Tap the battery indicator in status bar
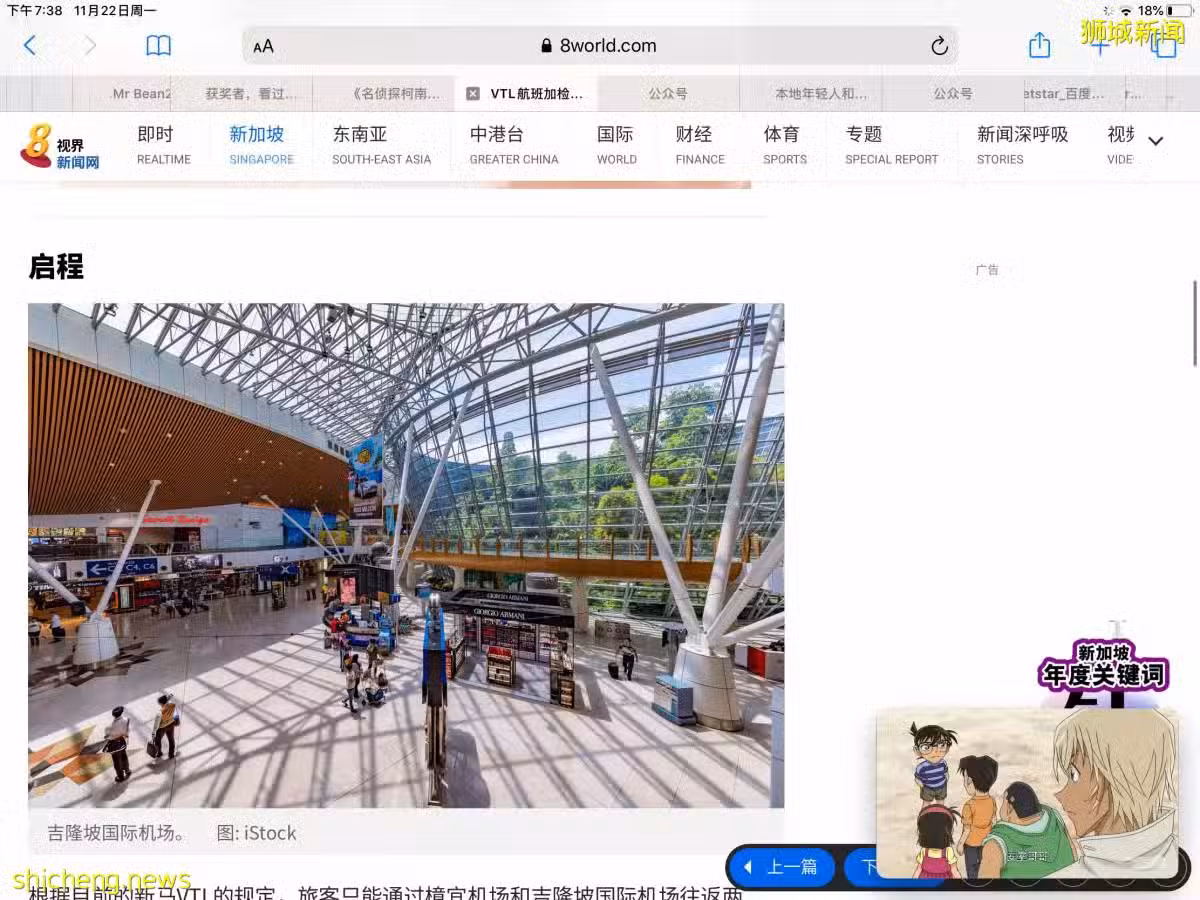 pyautogui.click(x=1179, y=11)
